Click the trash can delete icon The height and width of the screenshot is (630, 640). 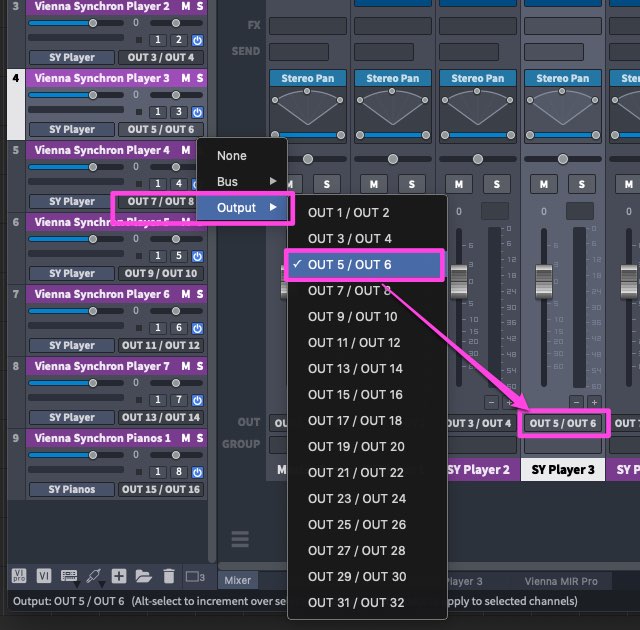[169, 576]
